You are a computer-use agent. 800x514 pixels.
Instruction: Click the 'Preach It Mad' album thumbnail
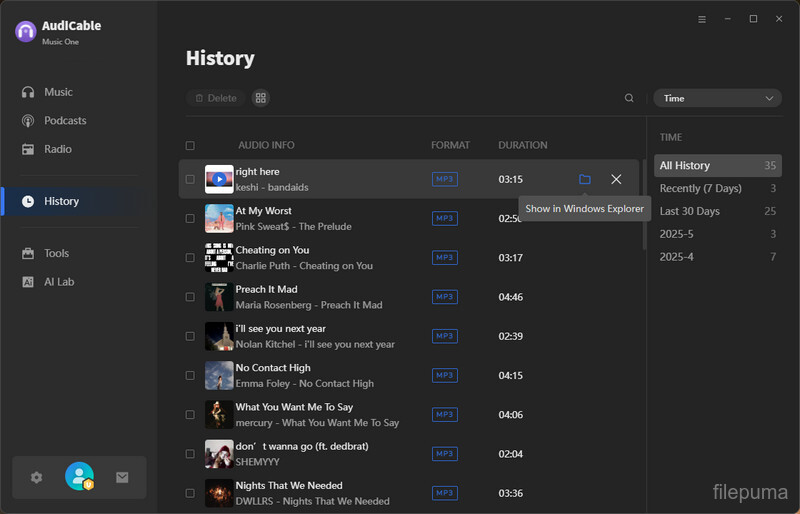coord(219,297)
